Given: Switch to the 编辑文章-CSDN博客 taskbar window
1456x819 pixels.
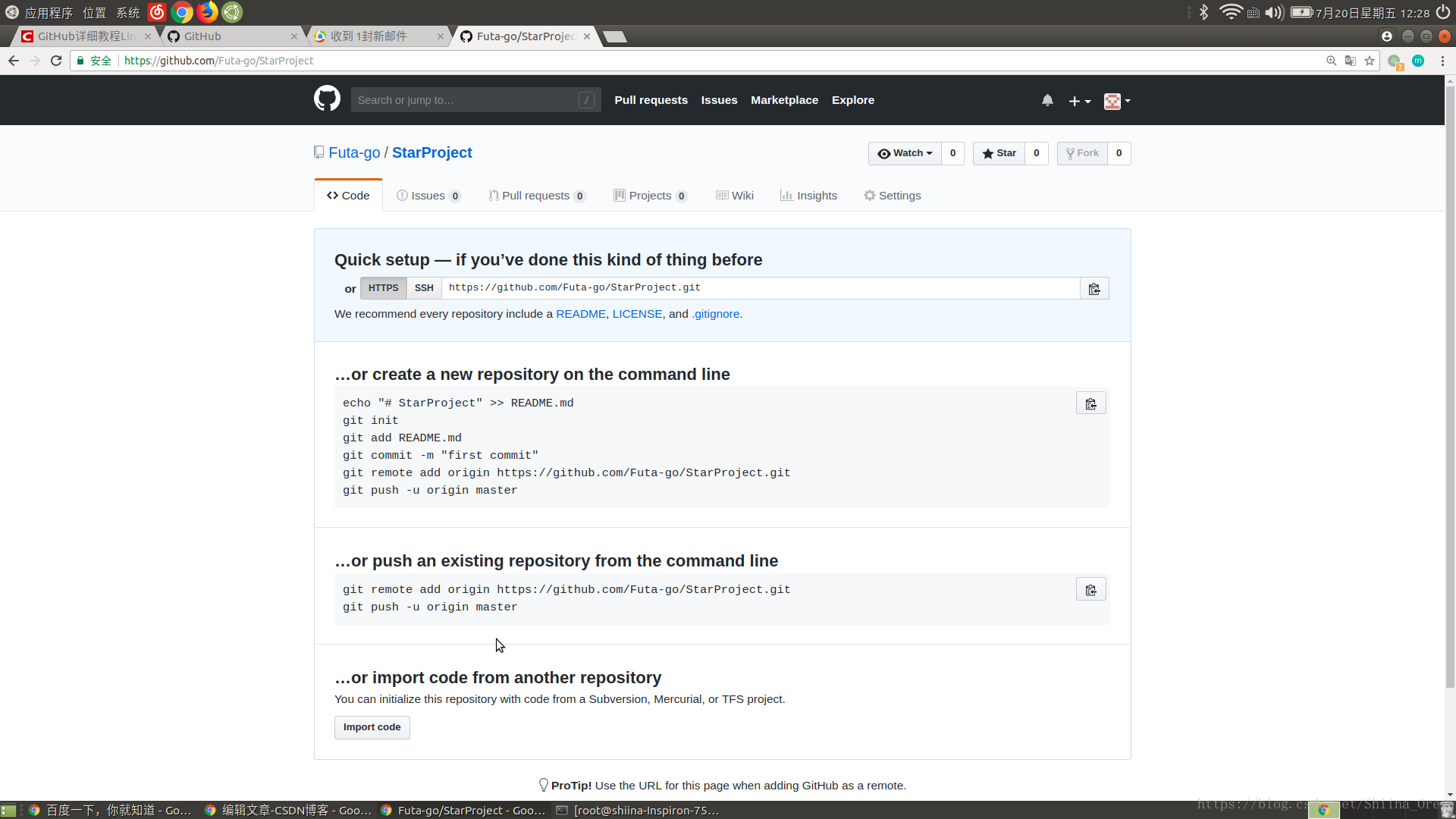Looking at the screenshot, I should [x=288, y=810].
